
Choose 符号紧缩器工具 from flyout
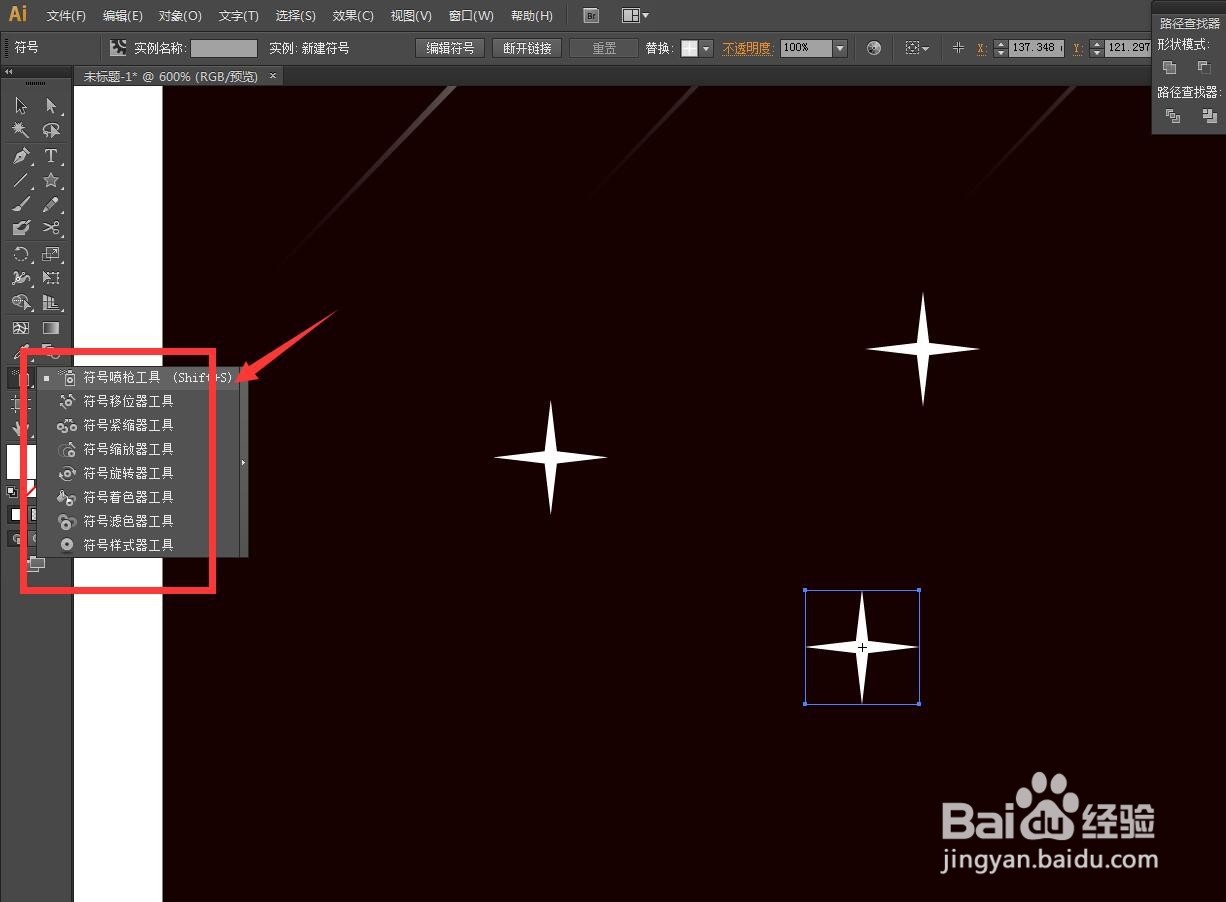click(139, 425)
